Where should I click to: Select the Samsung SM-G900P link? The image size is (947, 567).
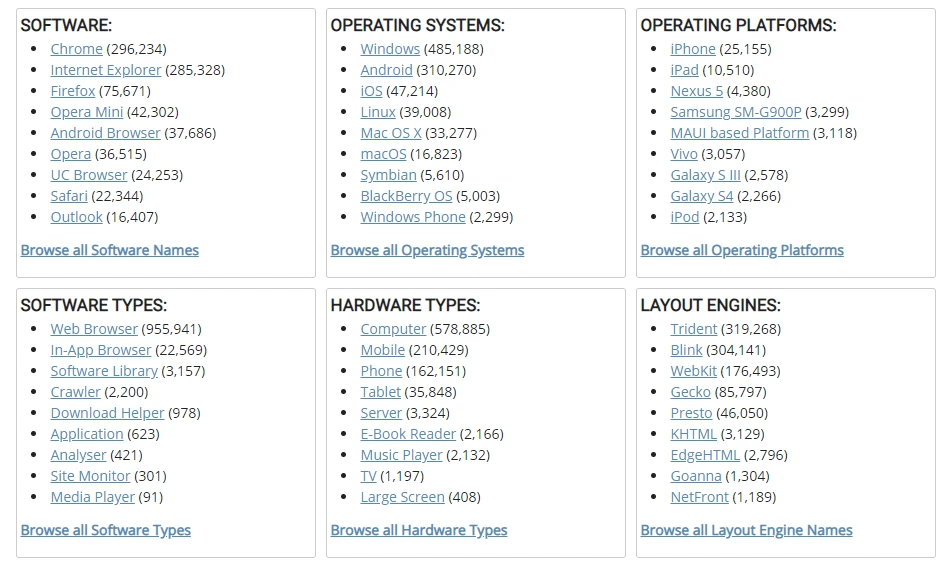point(736,112)
